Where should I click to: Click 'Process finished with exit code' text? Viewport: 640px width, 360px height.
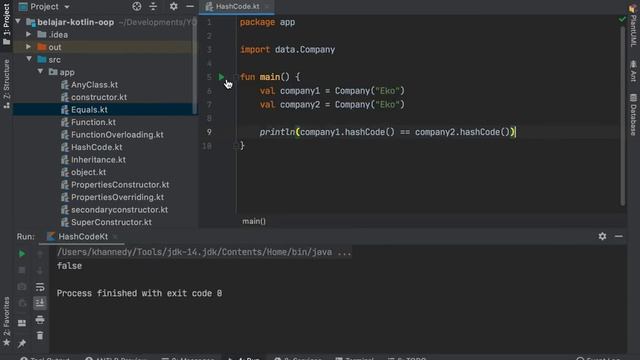pos(139,293)
